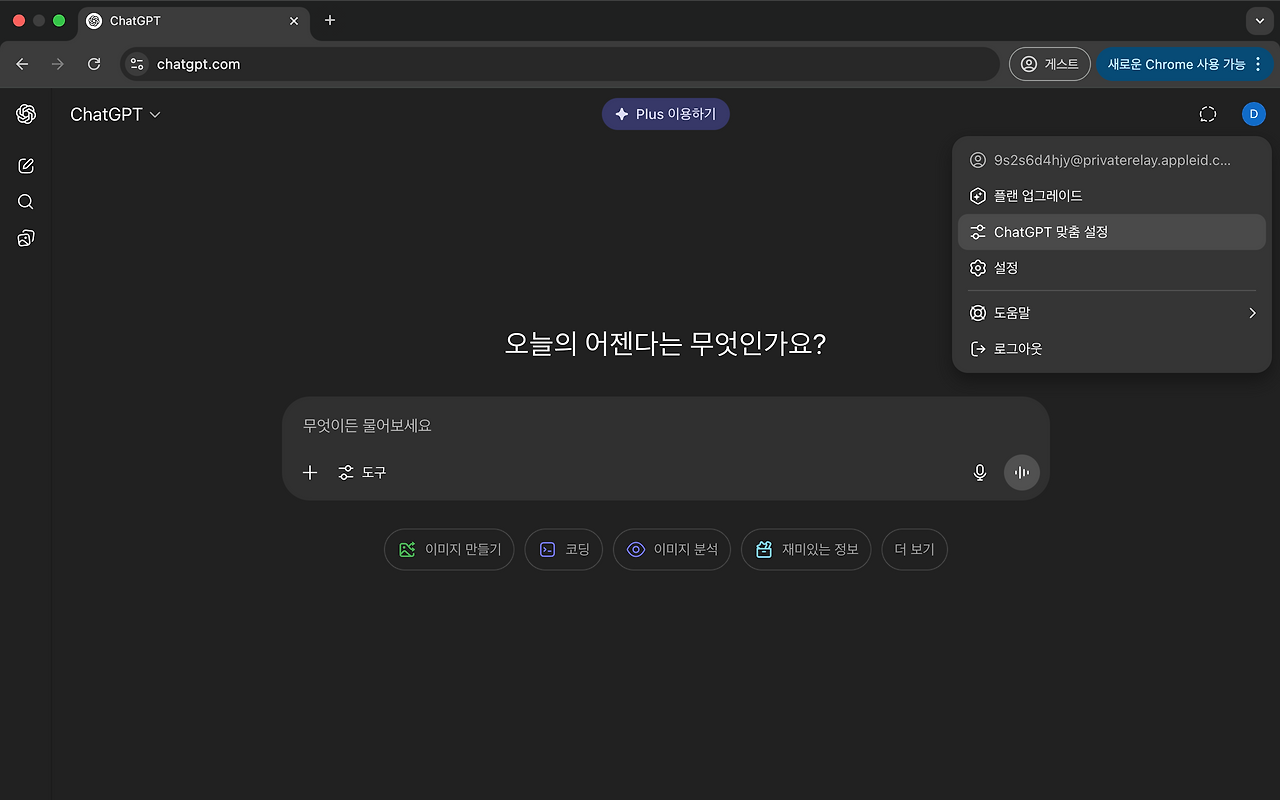Click the chatgpt.com address bar
This screenshot has width=1280, height=800.
(560, 64)
